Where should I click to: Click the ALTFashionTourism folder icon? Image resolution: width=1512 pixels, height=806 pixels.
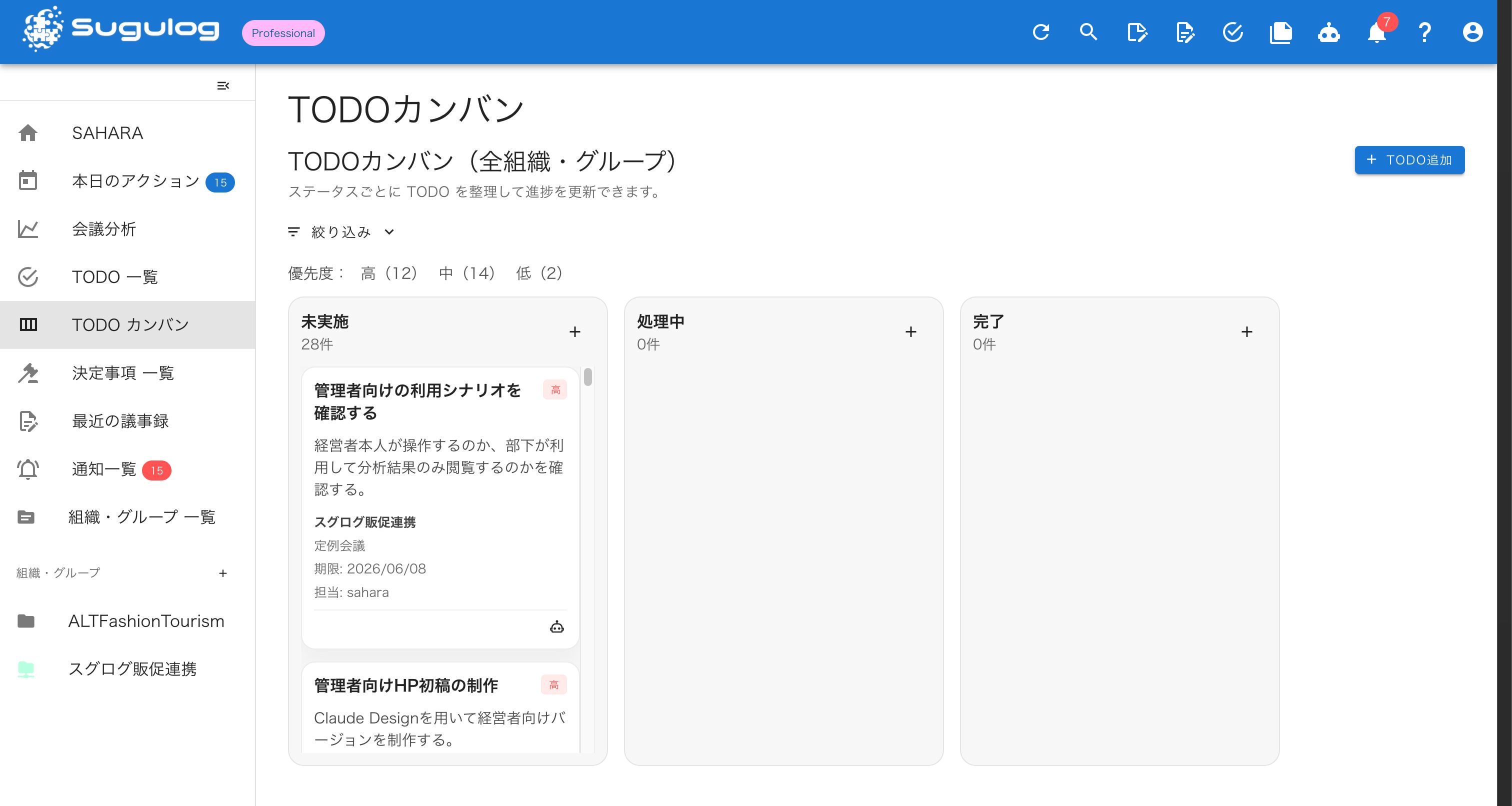(26, 621)
